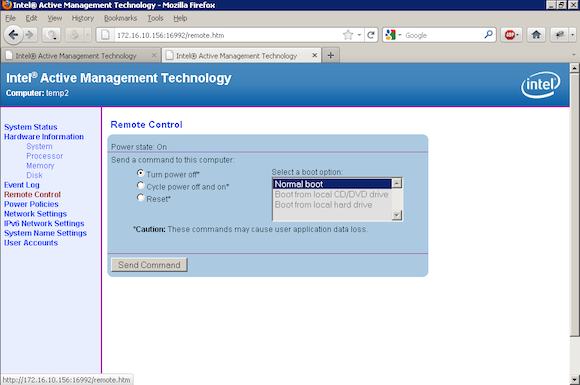
Task: Open dropdown arrow beside far-right toolbar icon
Action: click(x=572, y=35)
